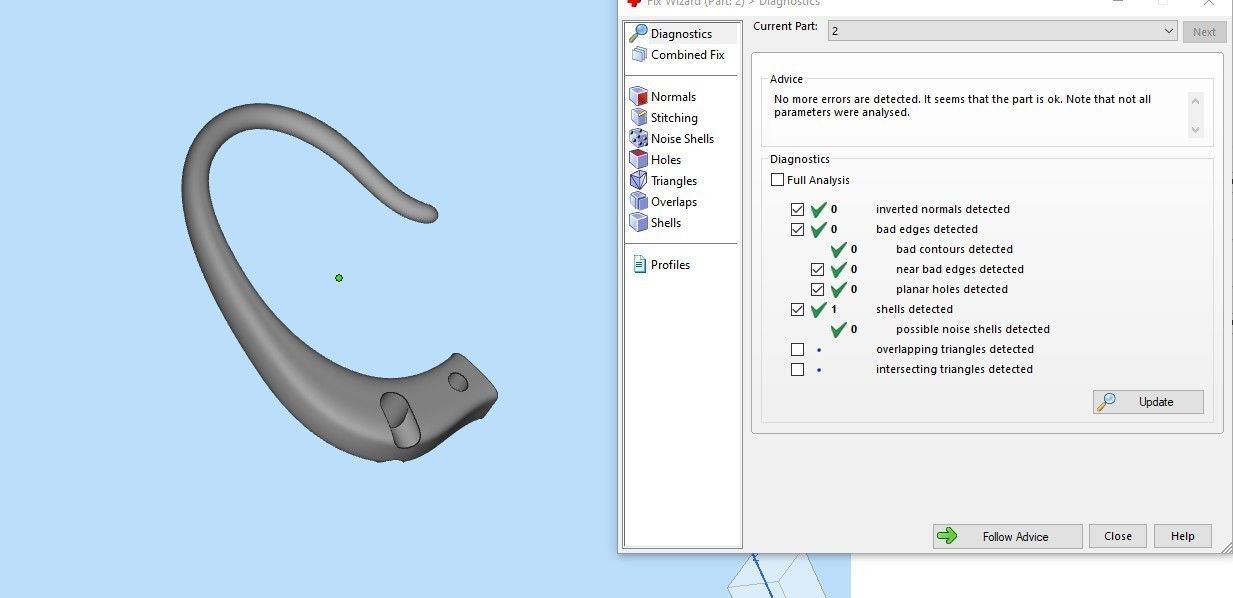Enable overlapping triangles detection
1233x598 pixels.
pos(797,349)
